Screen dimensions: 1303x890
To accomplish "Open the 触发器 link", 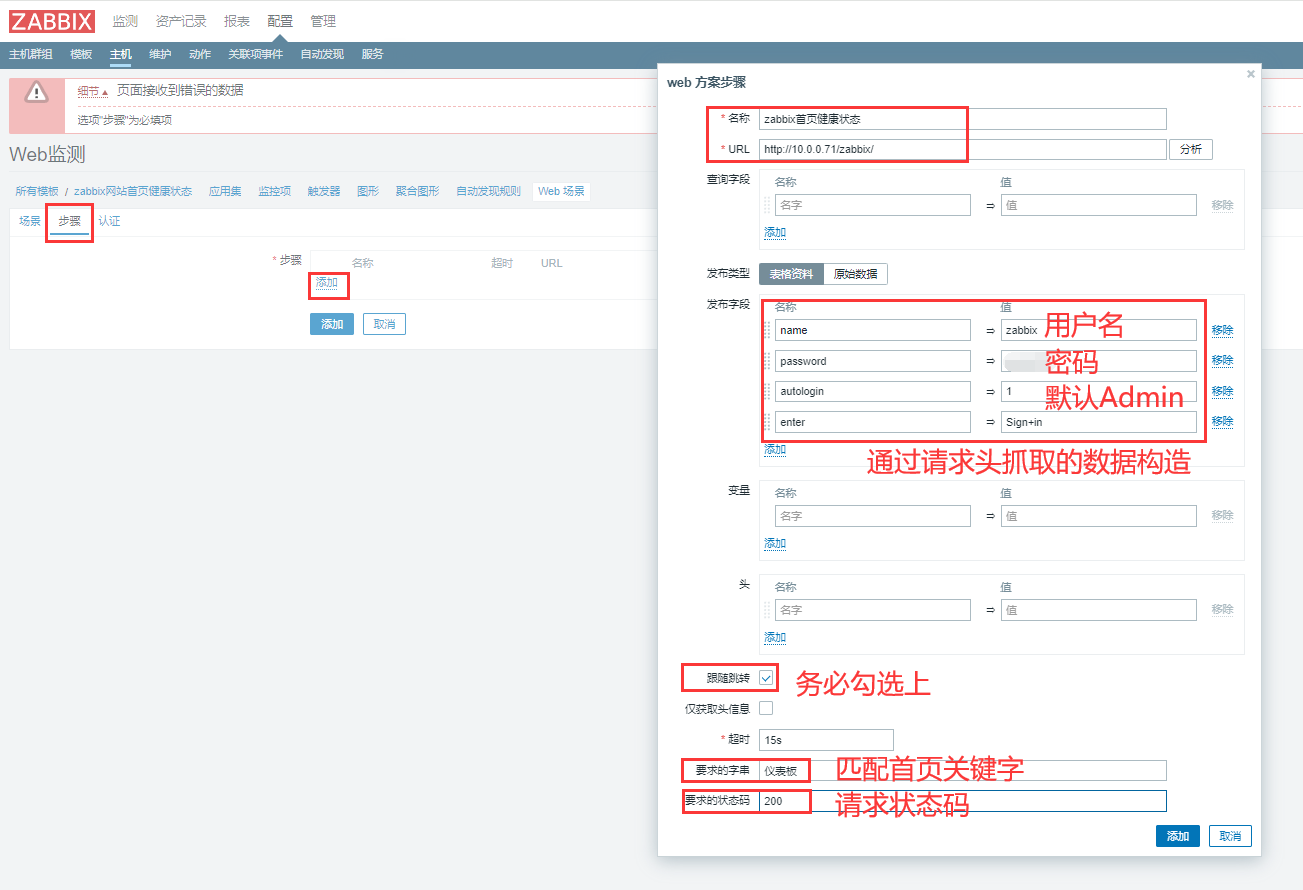I will (x=324, y=191).
